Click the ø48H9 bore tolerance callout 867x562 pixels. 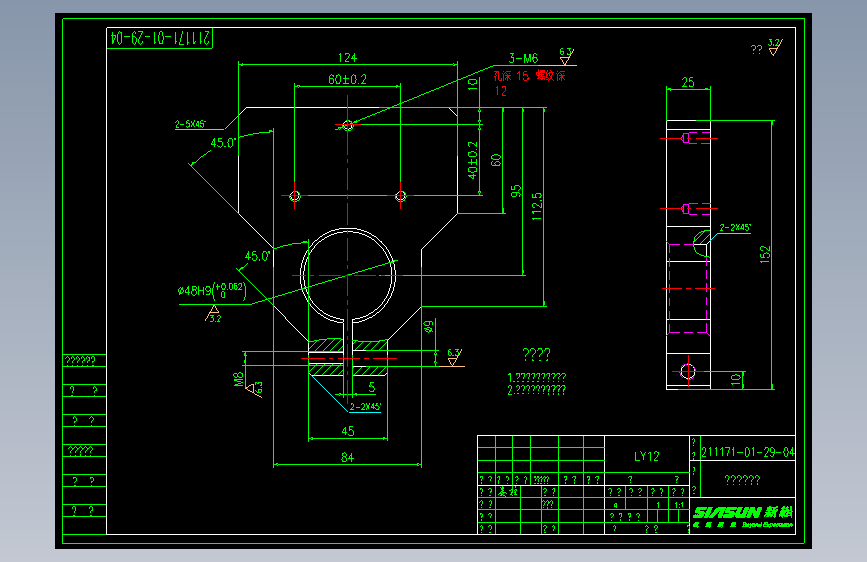click(212, 290)
